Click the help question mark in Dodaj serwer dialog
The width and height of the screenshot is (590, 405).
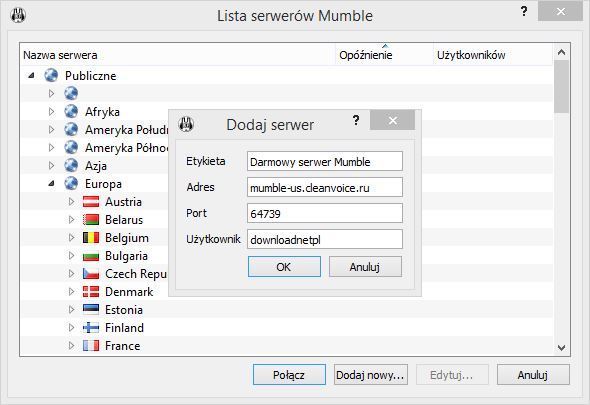[356, 120]
